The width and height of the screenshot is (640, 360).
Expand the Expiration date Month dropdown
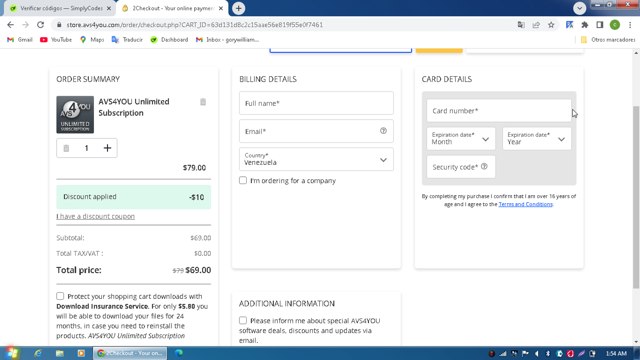coord(461,138)
